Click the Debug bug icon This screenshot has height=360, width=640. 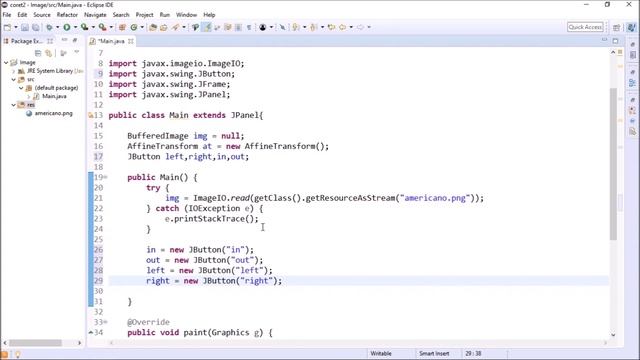tap(49, 27)
